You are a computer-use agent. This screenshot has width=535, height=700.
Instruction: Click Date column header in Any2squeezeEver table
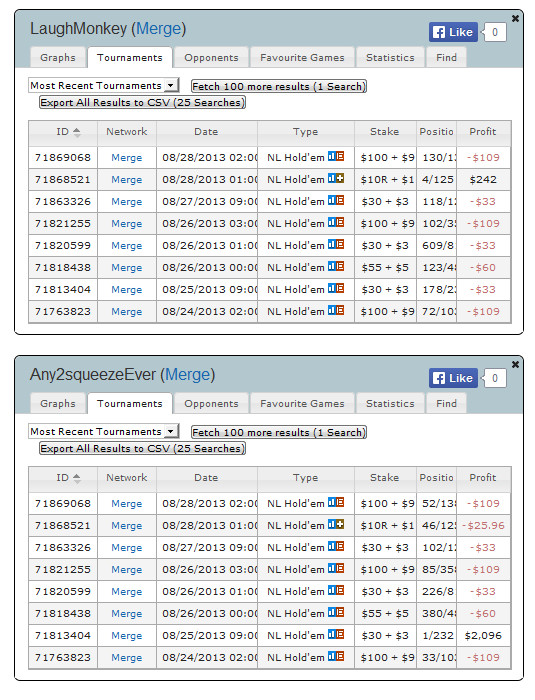206,478
